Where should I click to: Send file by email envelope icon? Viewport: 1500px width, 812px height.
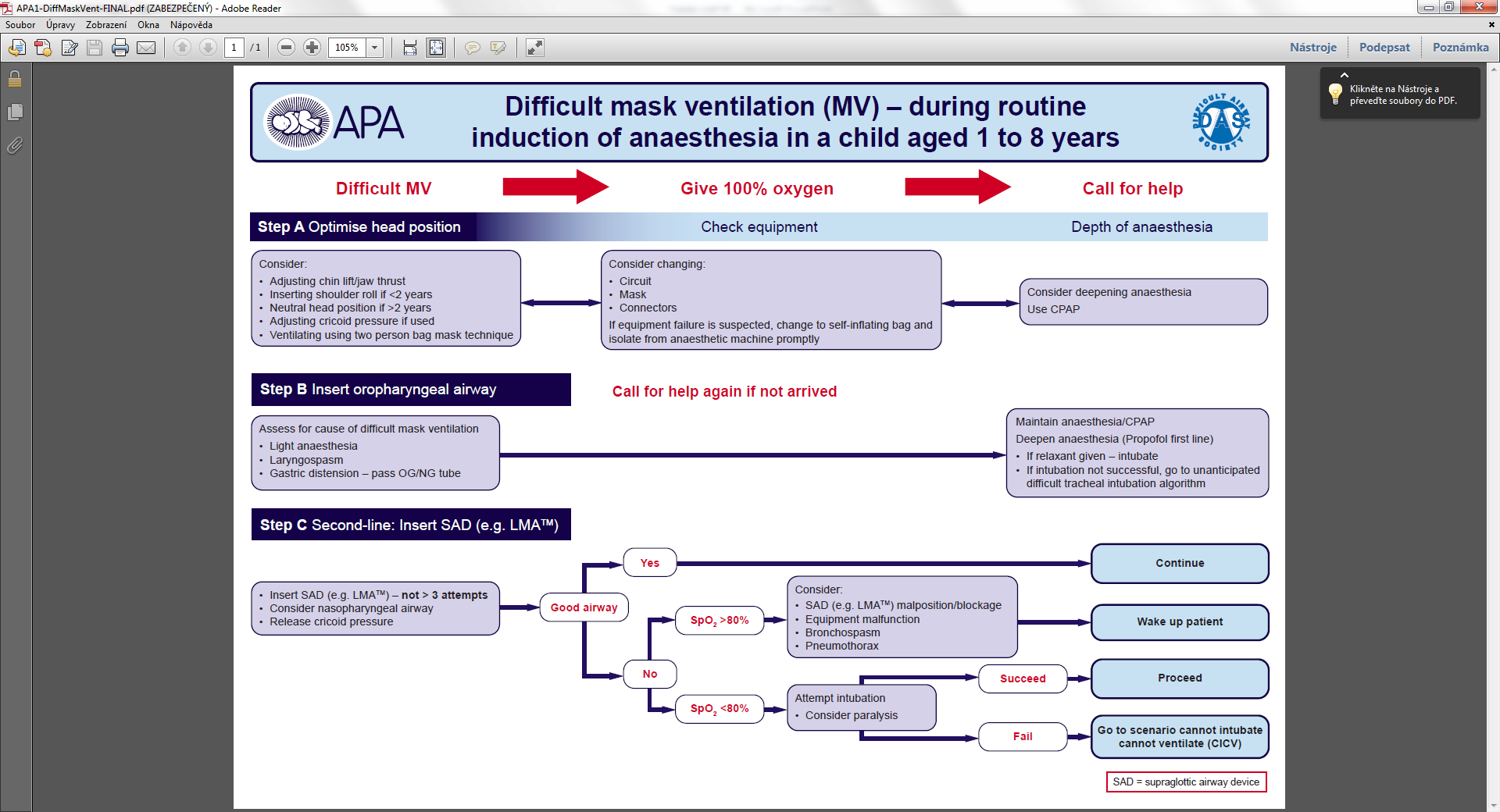[146, 48]
